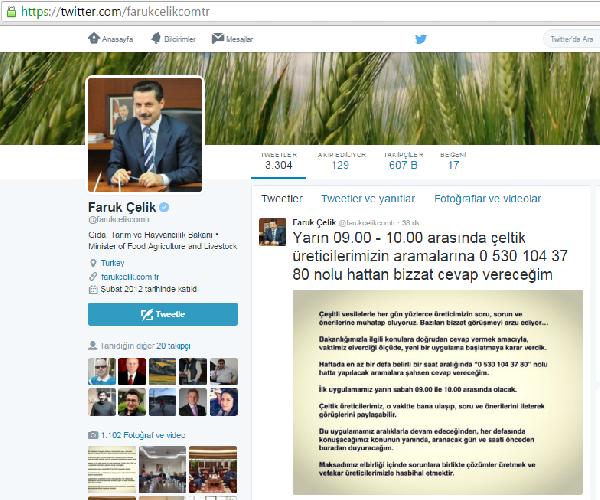The image size is (600, 500).
Task: Click the location pin icon beside Turkey
Action: click(x=93, y=263)
